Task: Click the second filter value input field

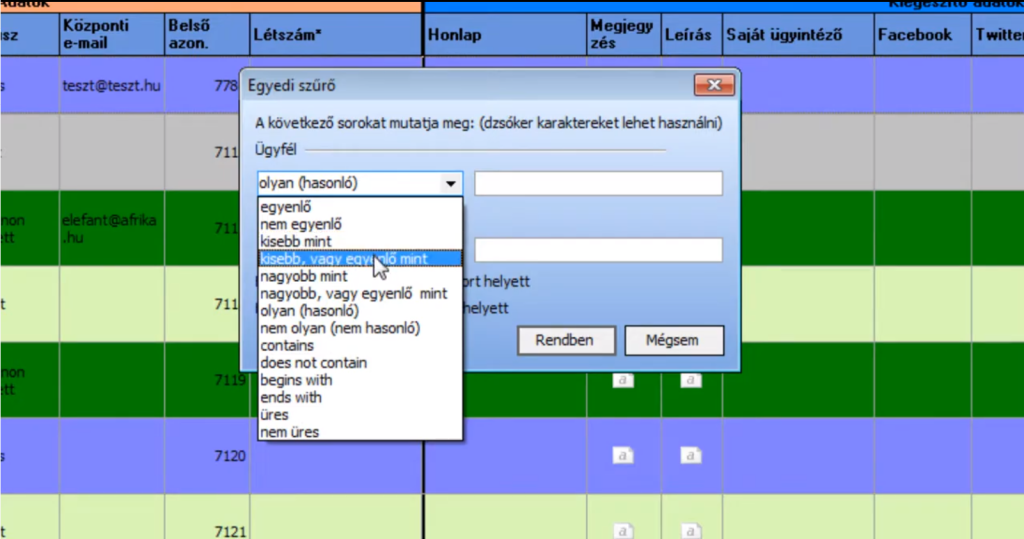Action: click(x=598, y=250)
